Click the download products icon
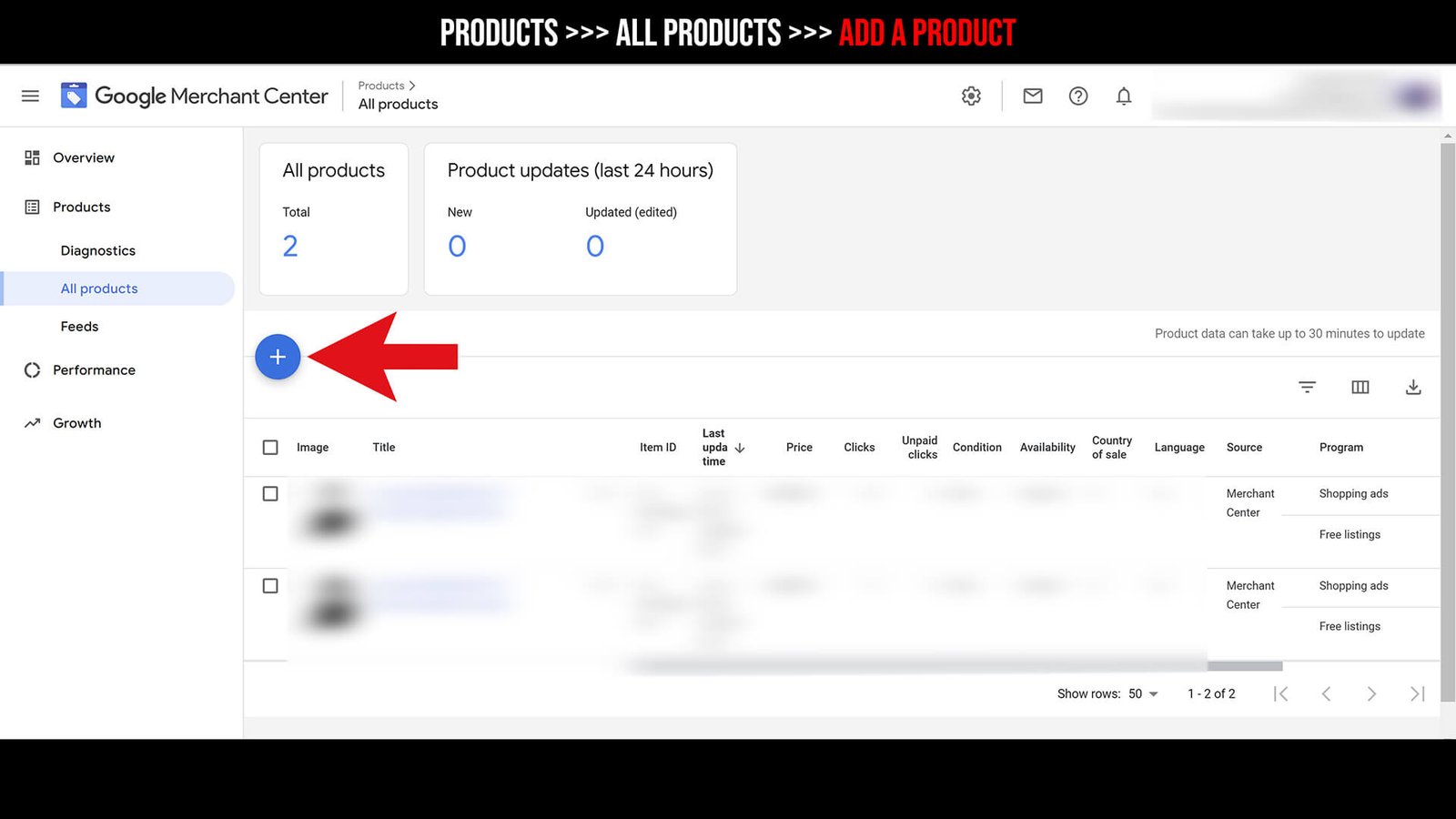1456x819 pixels. 1413,387
